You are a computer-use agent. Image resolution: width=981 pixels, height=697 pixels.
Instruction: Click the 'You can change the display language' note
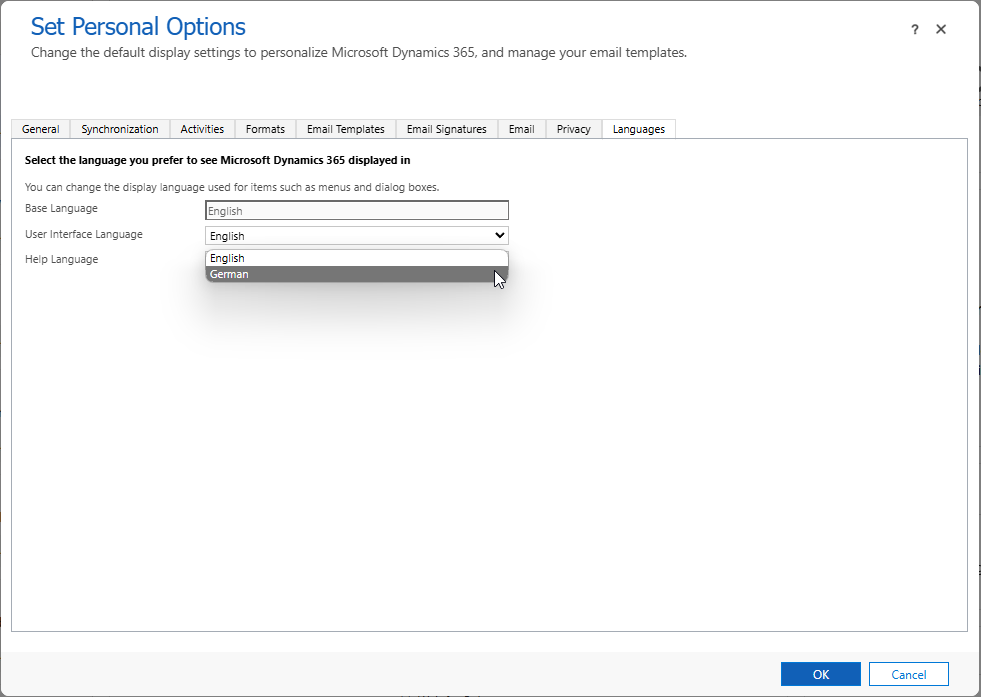[x=232, y=187]
